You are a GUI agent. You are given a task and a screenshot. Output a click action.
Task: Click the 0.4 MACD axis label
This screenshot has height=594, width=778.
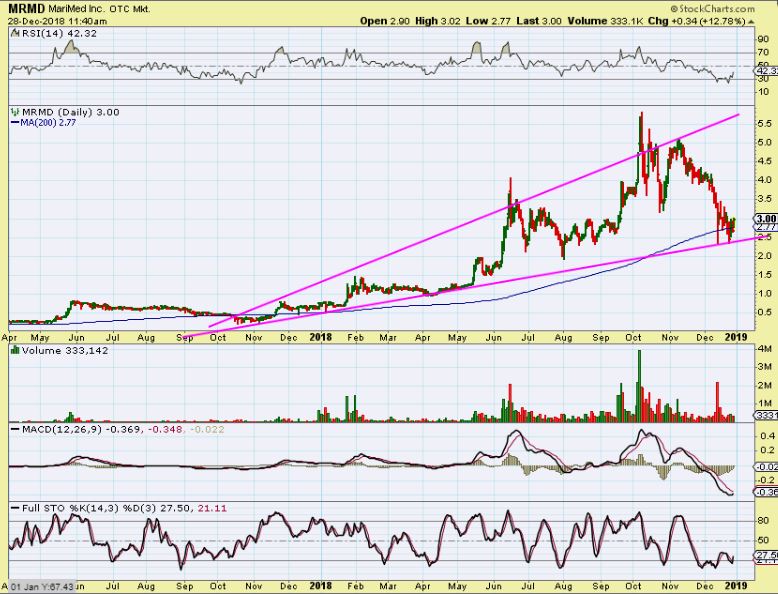767,436
